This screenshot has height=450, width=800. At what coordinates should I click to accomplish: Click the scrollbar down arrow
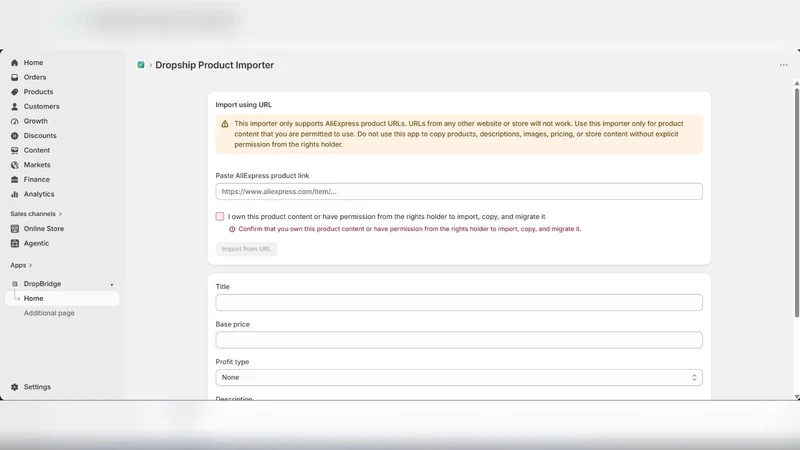click(796, 396)
